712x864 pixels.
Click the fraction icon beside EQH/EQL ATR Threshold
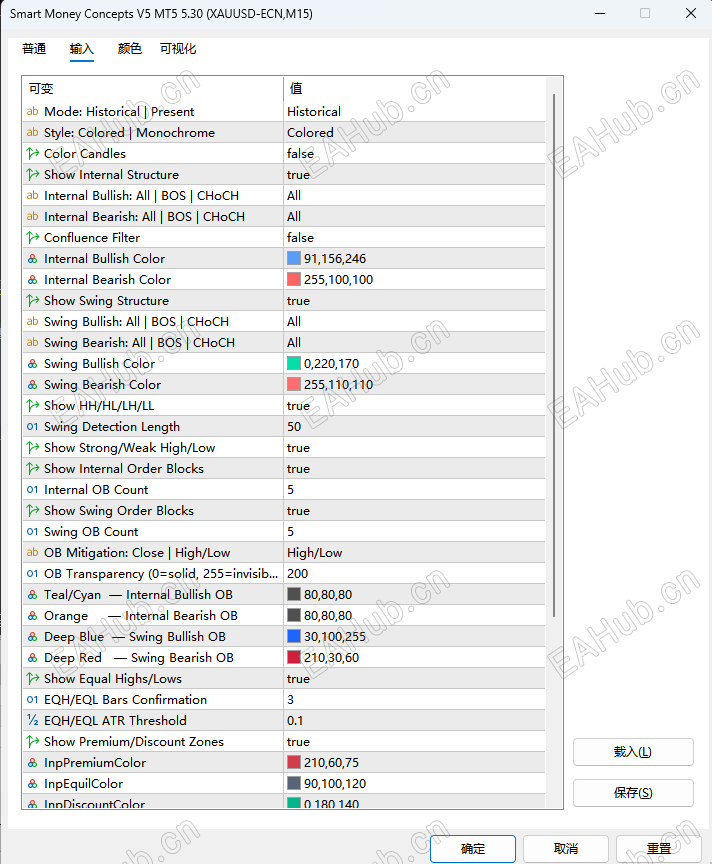click(x=33, y=720)
